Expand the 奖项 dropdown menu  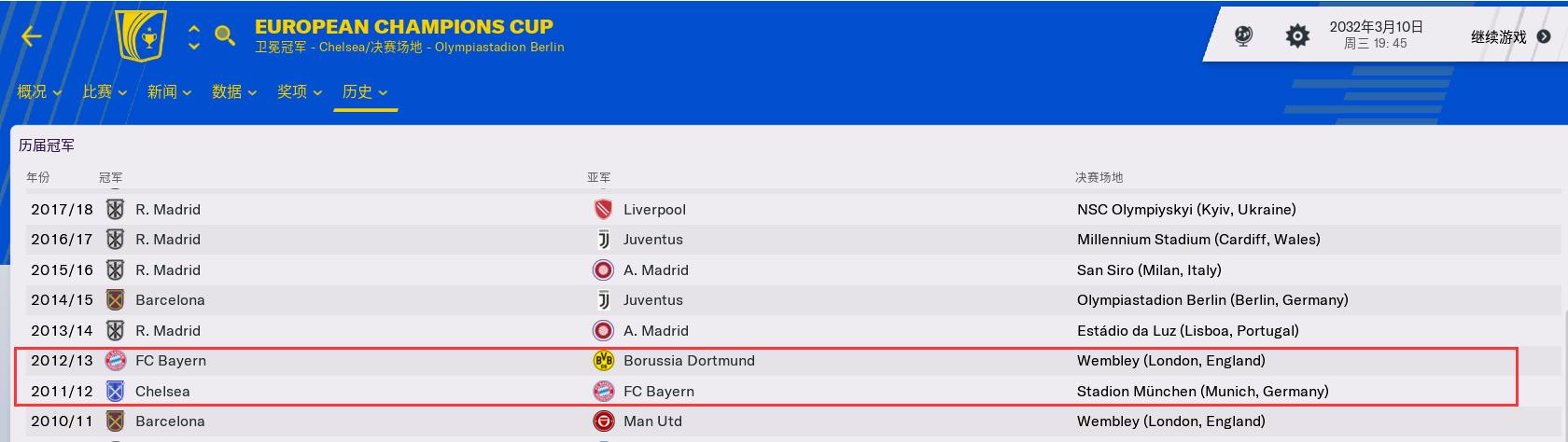coord(299,91)
